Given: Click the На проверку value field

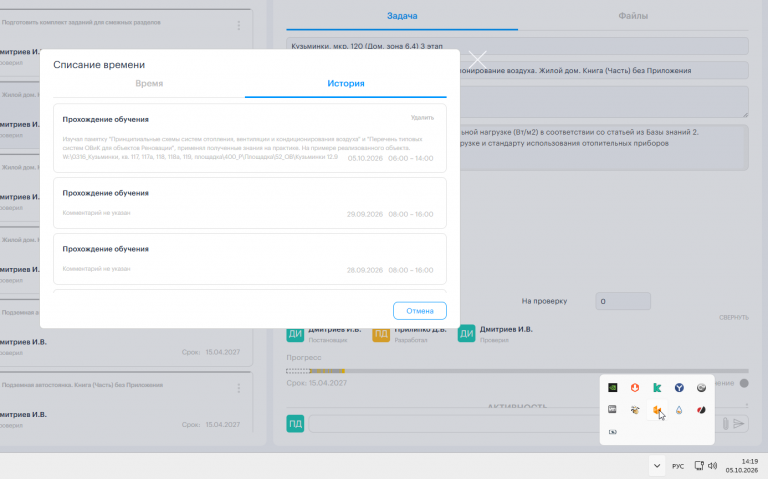Looking at the screenshot, I should [x=623, y=301].
